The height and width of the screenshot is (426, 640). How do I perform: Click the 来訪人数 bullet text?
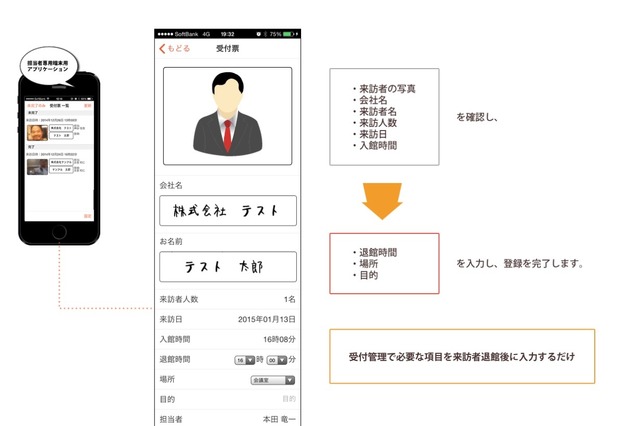click(x=378, y=123)
